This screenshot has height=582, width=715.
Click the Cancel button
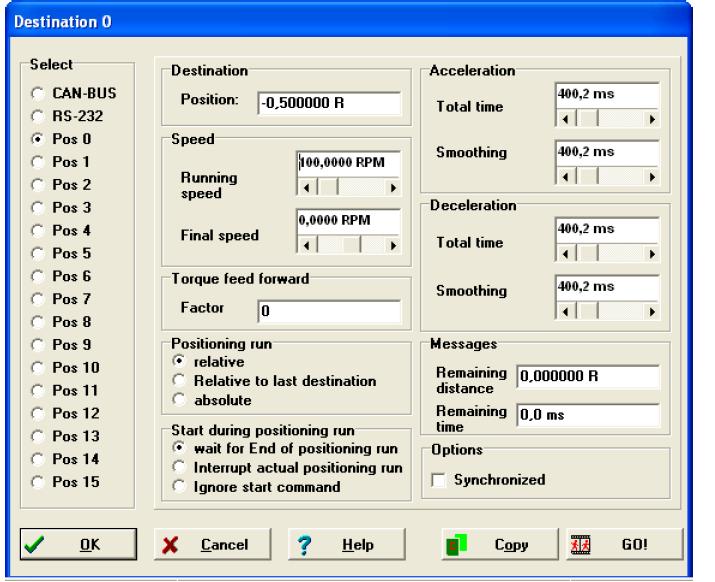(212, 544)
